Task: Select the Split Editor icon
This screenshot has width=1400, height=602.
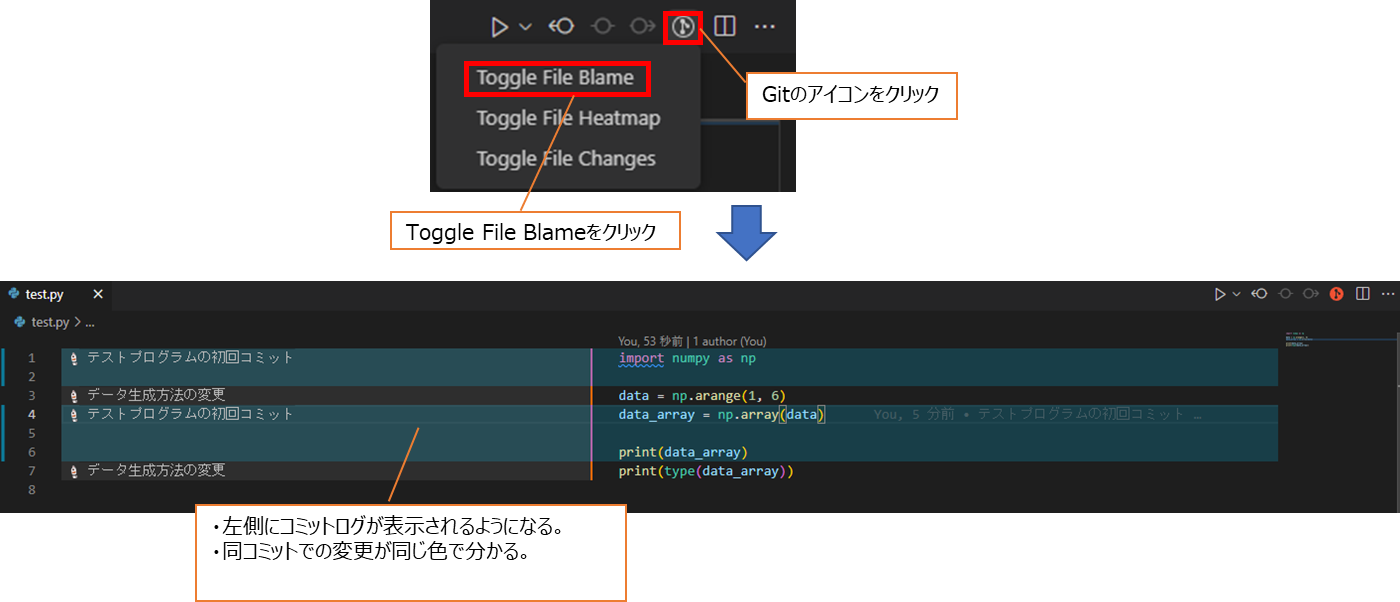Action: pos(723,27)
